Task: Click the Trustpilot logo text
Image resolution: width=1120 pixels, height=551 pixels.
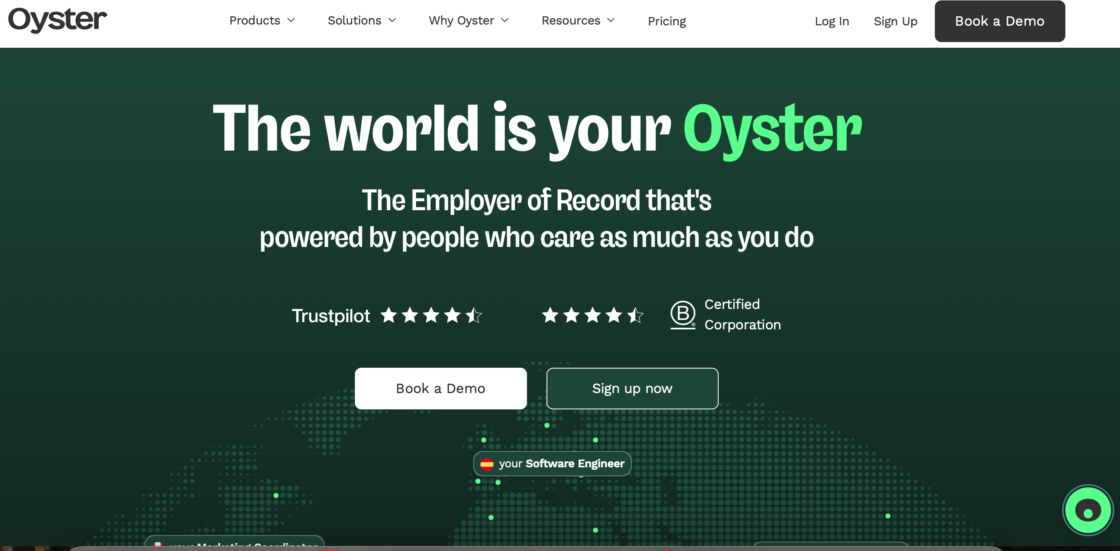Action: click(331, 316)
